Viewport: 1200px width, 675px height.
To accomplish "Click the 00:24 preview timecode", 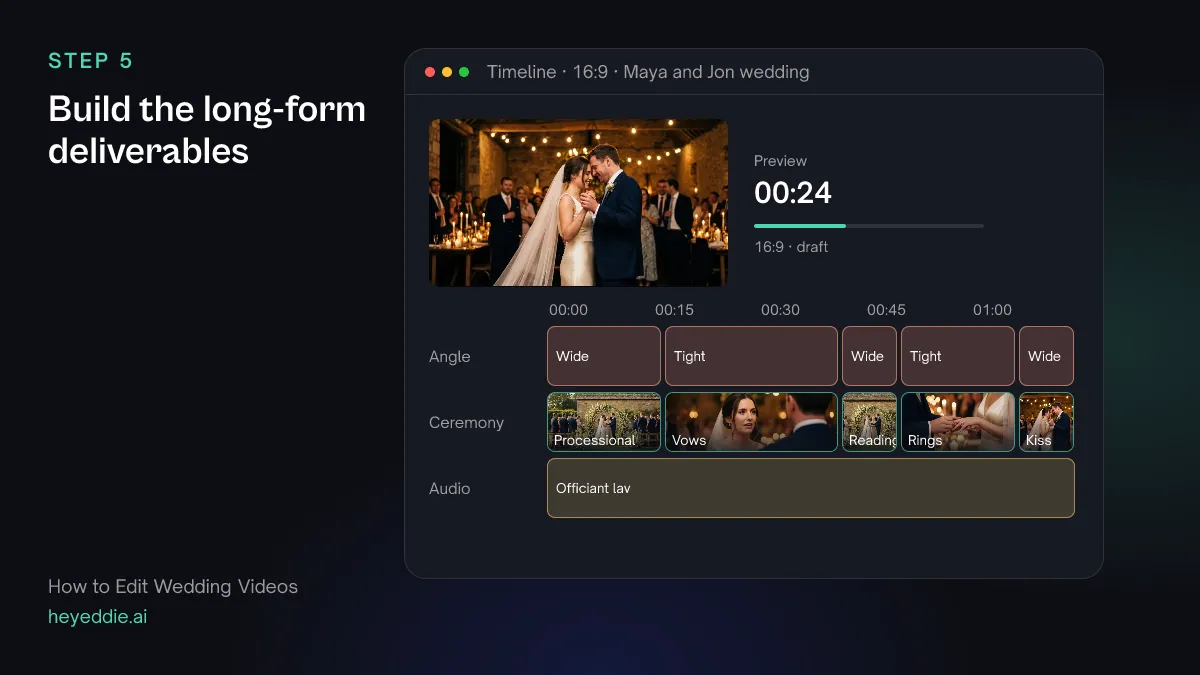I will 793,192.
